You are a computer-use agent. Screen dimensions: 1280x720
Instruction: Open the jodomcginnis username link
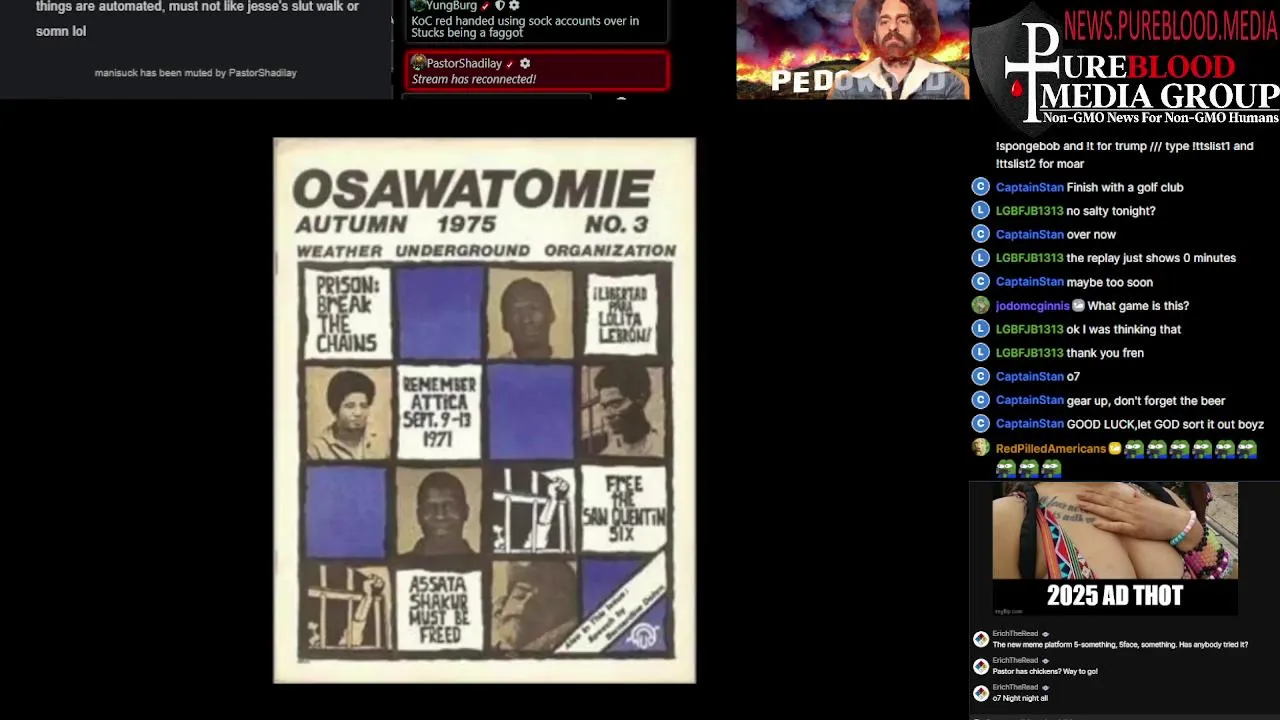point(1032,306)
